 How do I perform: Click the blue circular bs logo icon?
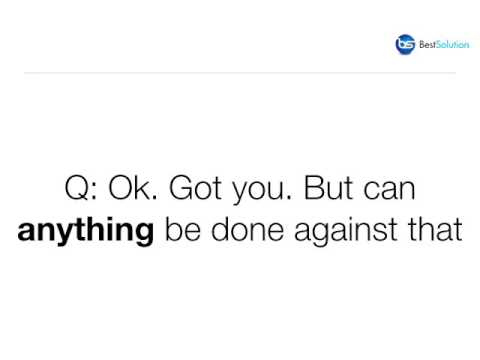click(405, 44)
